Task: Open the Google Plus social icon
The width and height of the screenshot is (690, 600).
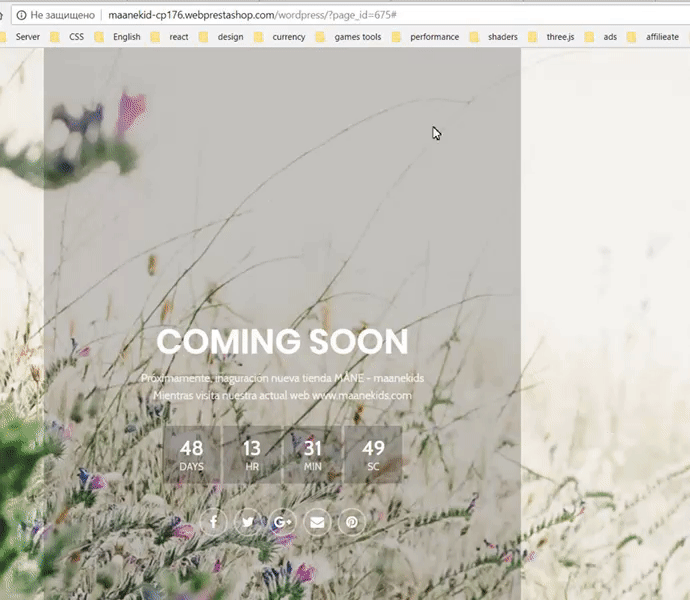Action: (283, 522)
